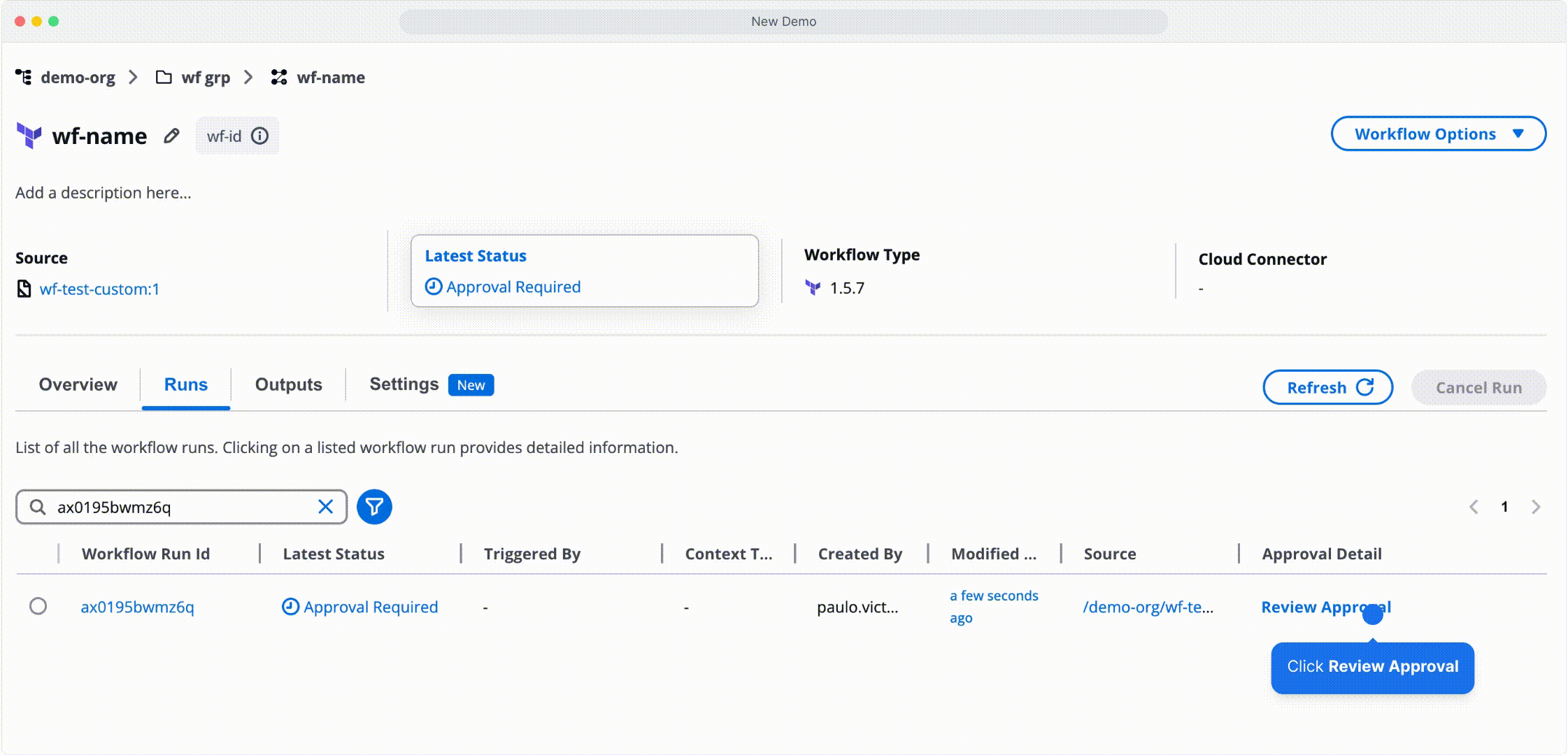1568x755 pixels.
Task: Click the organization icon beside demo-org
Action: point(24,77)
